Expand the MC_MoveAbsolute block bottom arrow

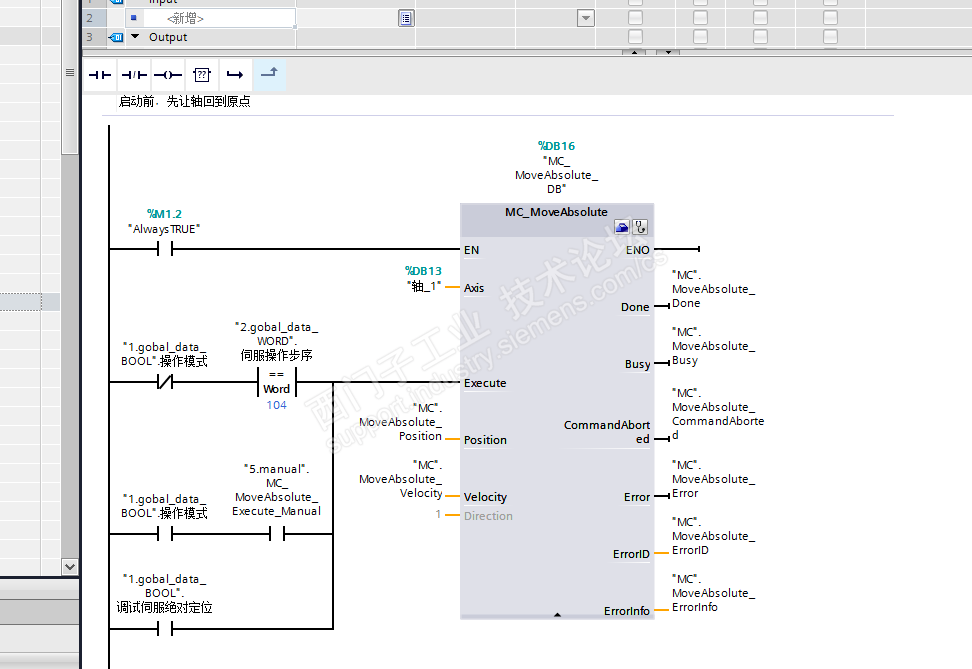[x=557, y=614]
